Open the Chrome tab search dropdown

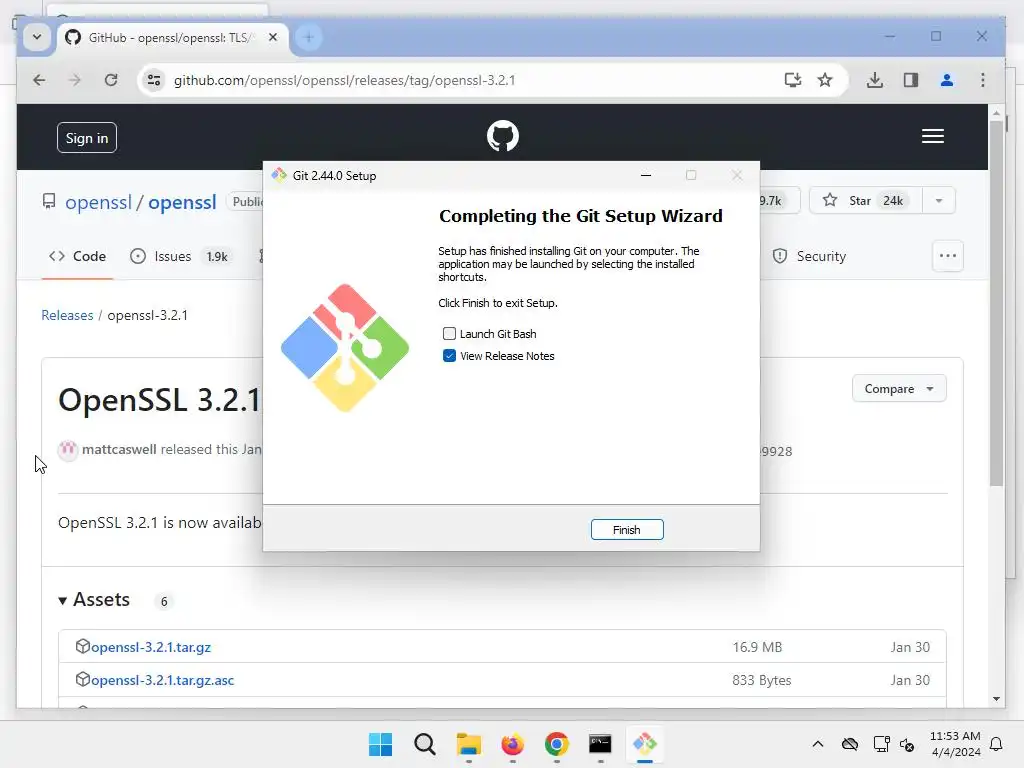click(x=37, y=37)
